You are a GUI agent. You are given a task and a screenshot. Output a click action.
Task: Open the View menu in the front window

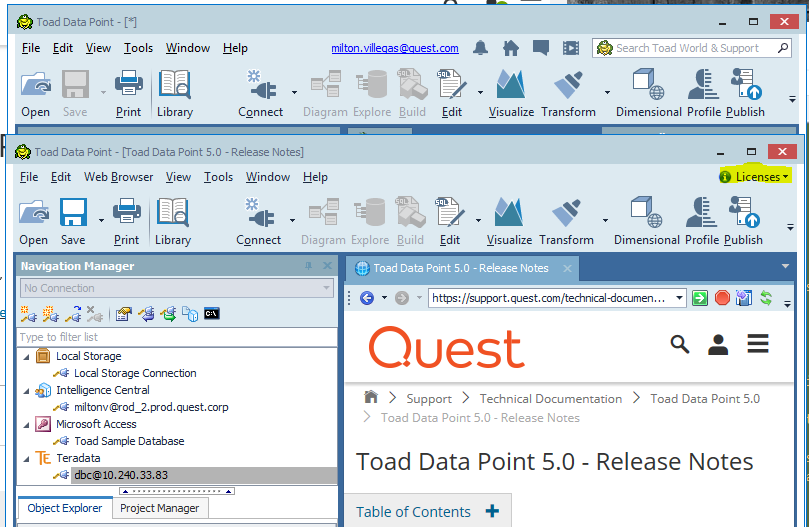pyautogui.click(x=179, y=177)
